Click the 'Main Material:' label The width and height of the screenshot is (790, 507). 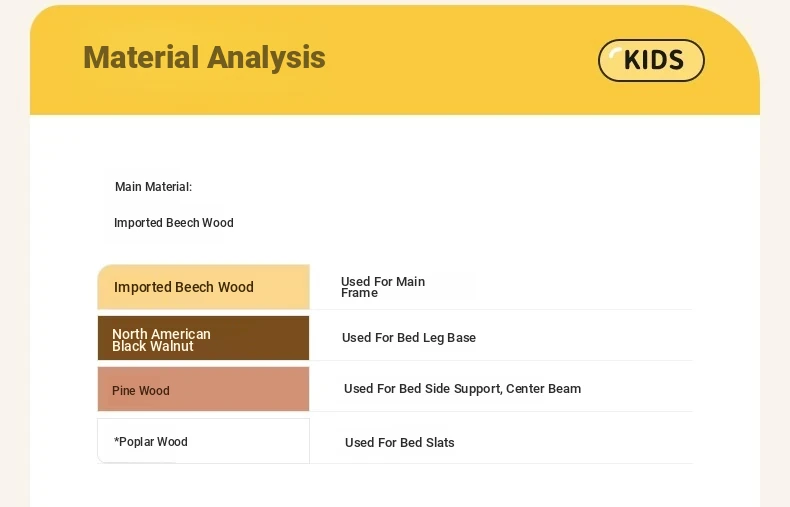tap(153, 187)
